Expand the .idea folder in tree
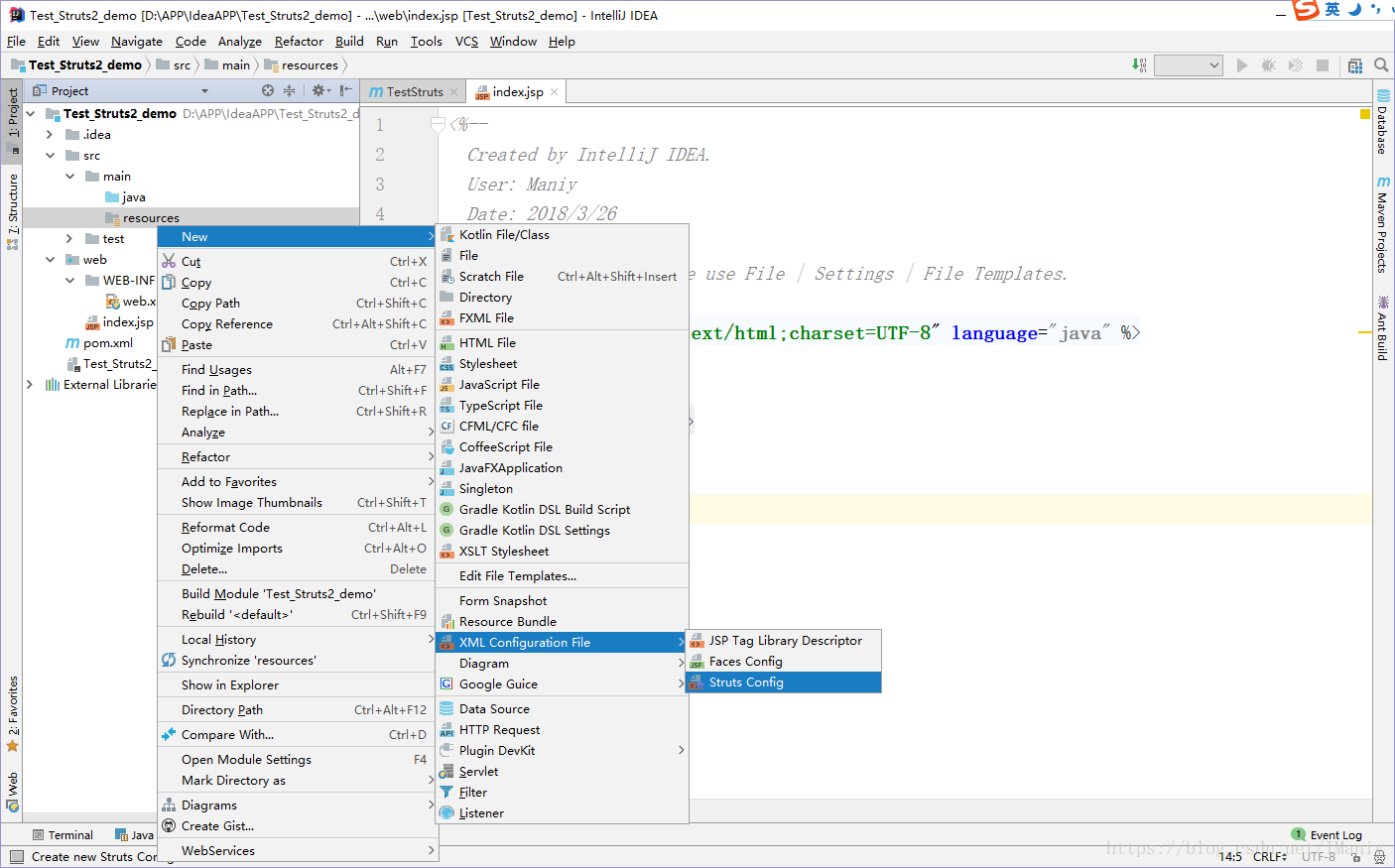Image resolution: width=1395 pixels, height=868 pixels. tap(50, 135)
